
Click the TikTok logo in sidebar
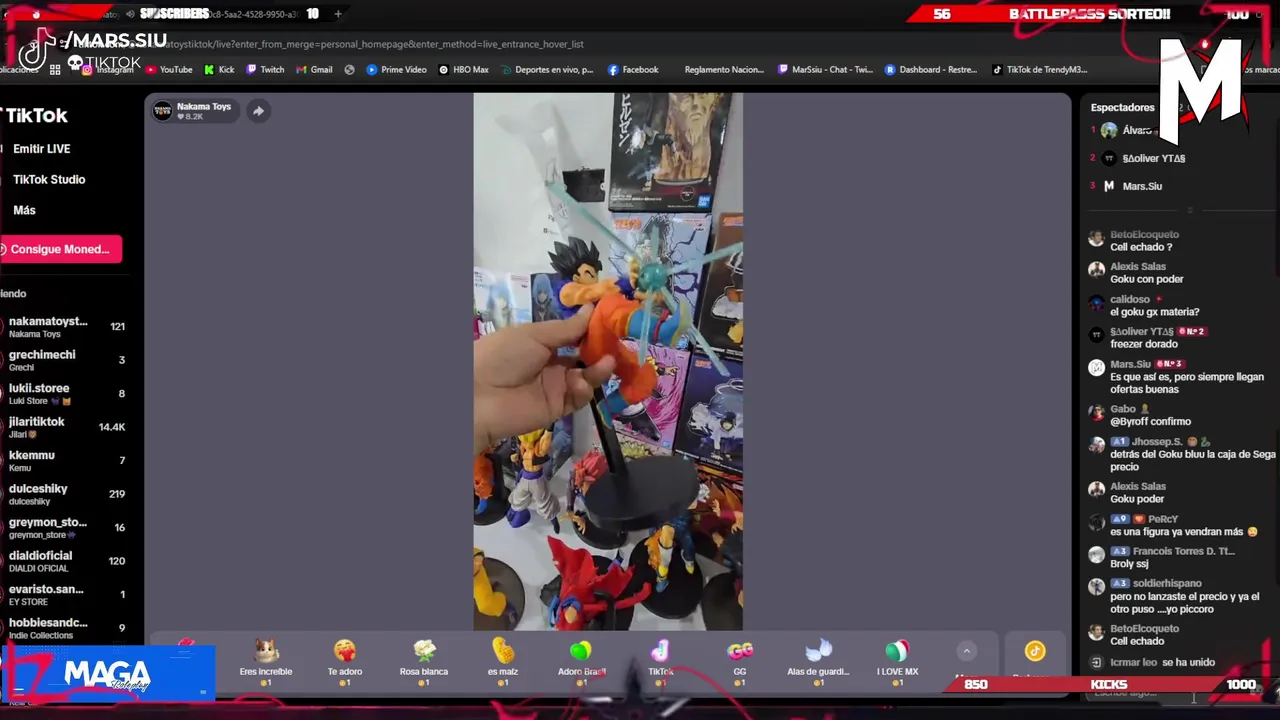pyautogui.click(x=36, y=116)
